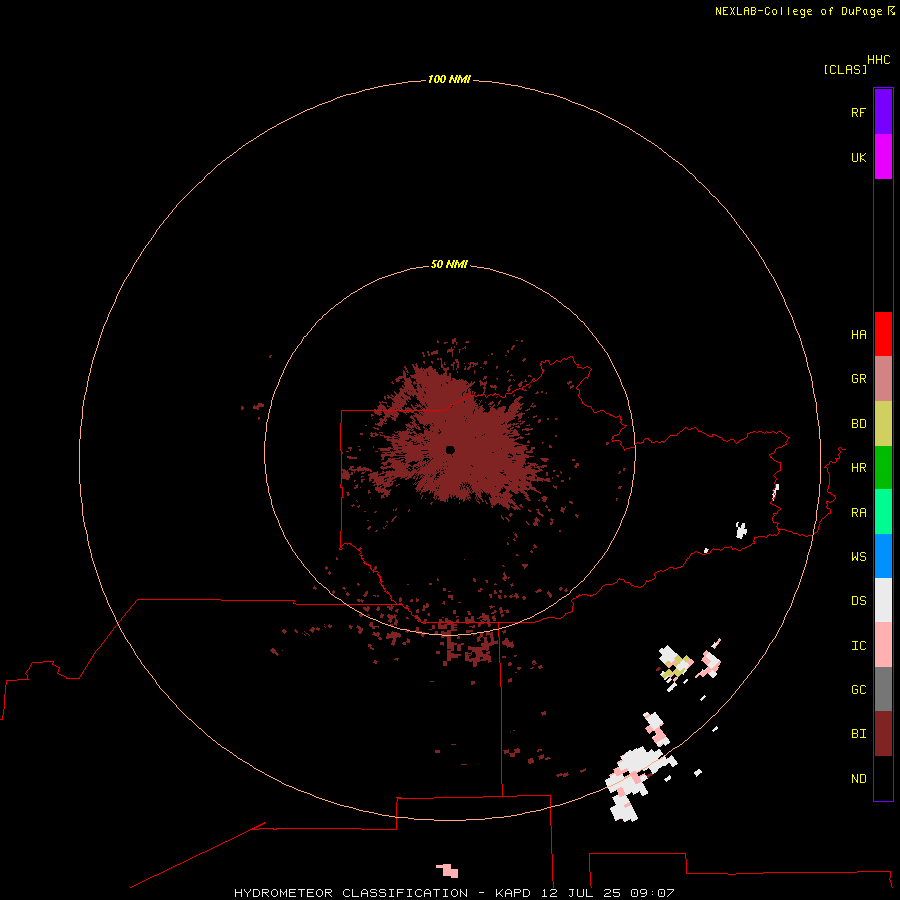This screenshot has width=900, height=900.
Task: Click the 50 NMI range ring label
Action: click(x=449, y=264)
